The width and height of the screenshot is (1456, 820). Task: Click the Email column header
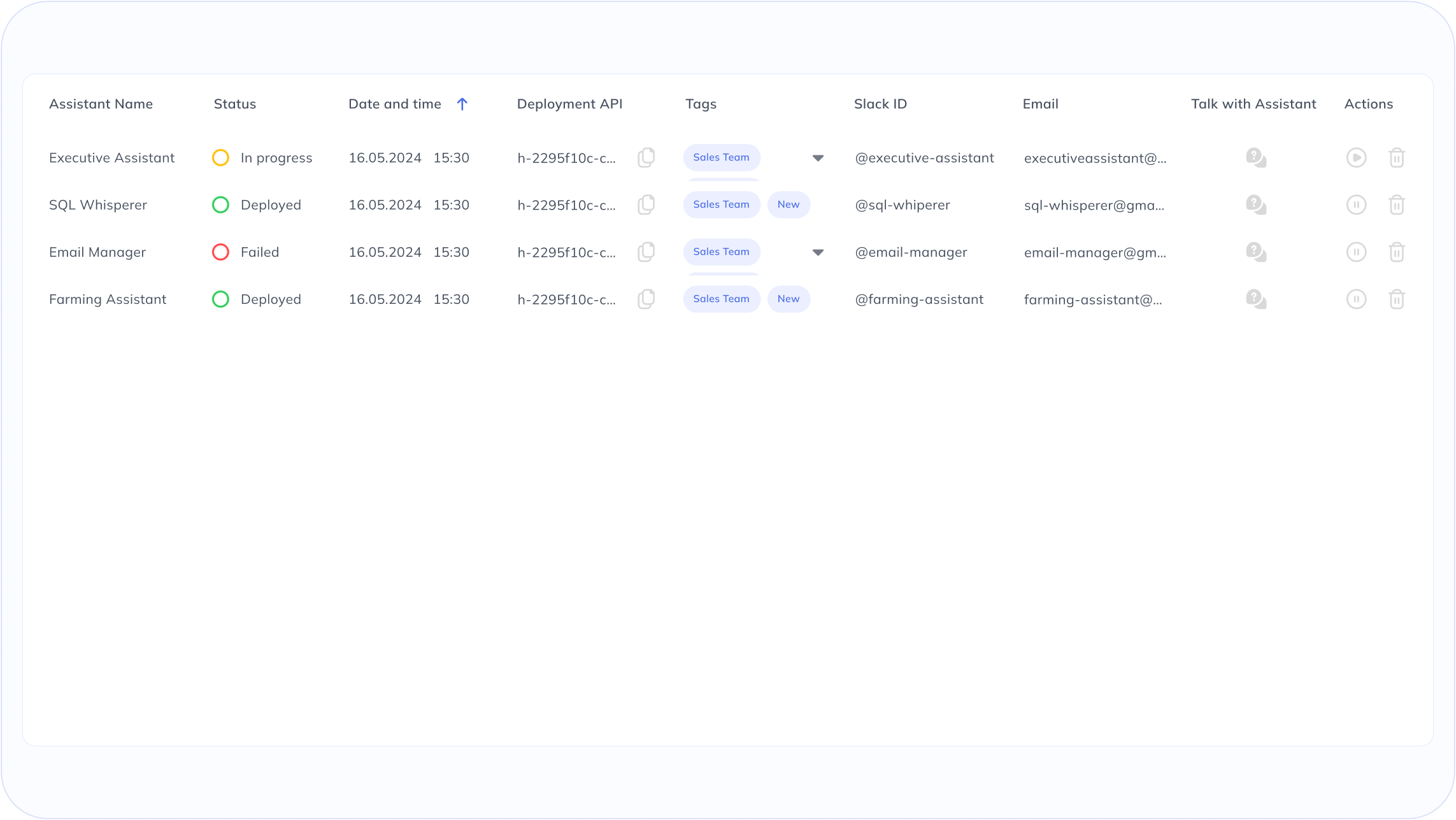tap(1040, 104)
